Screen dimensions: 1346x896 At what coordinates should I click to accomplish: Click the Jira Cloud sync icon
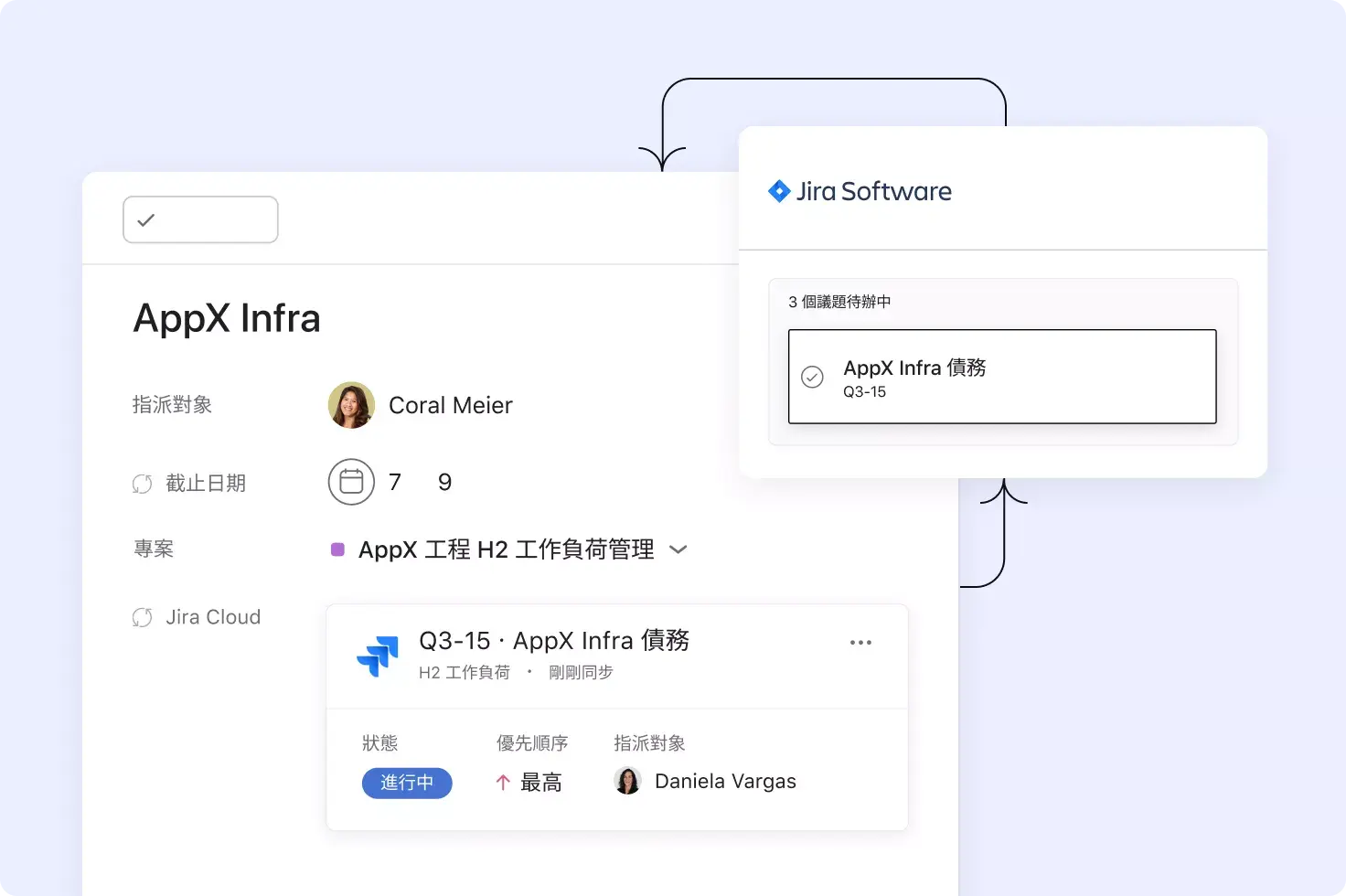(143, 616)
